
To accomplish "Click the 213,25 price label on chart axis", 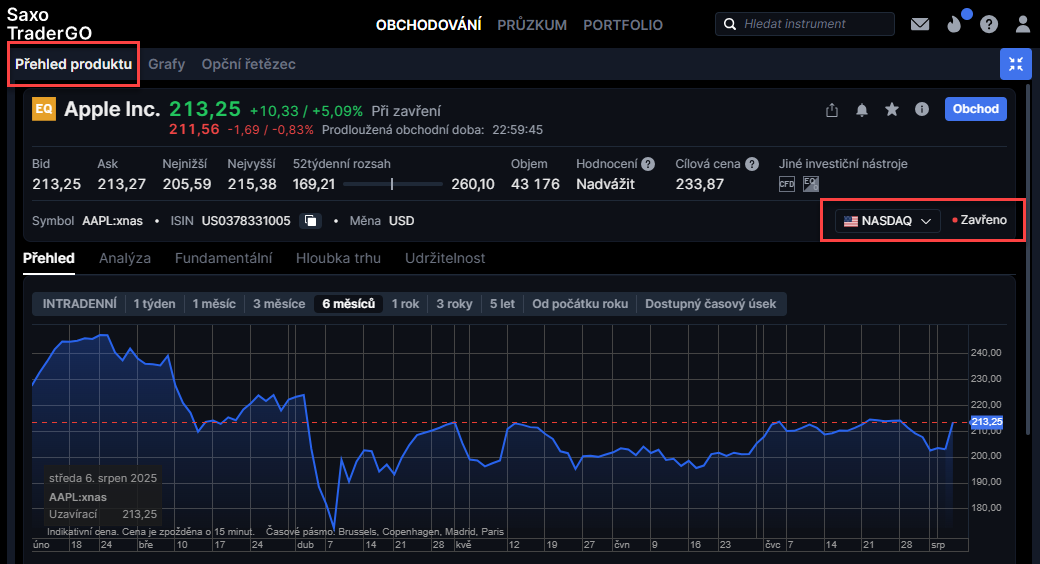I will [x=986, y=422].
